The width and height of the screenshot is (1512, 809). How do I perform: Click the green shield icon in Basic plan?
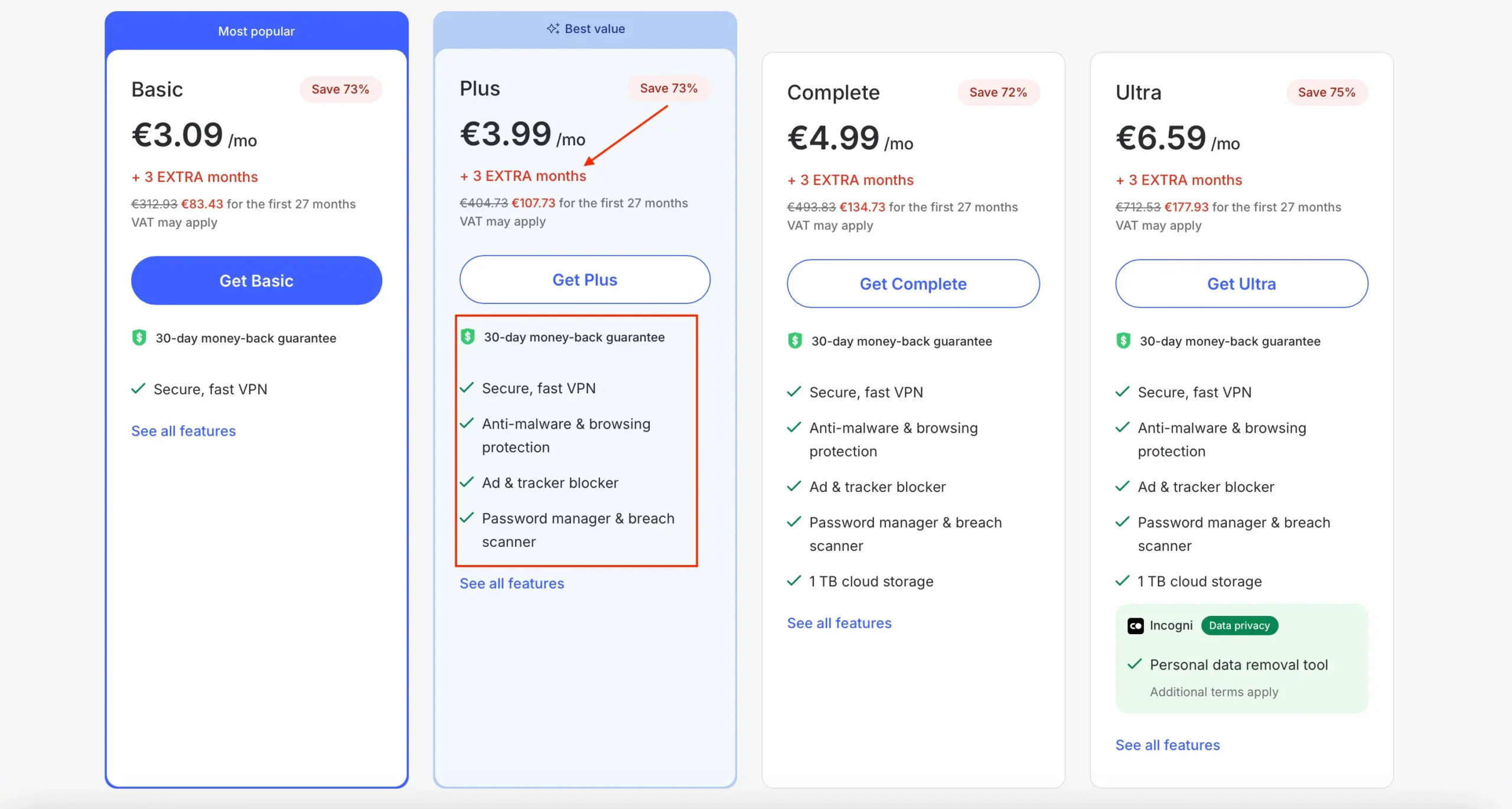[139, 338]
